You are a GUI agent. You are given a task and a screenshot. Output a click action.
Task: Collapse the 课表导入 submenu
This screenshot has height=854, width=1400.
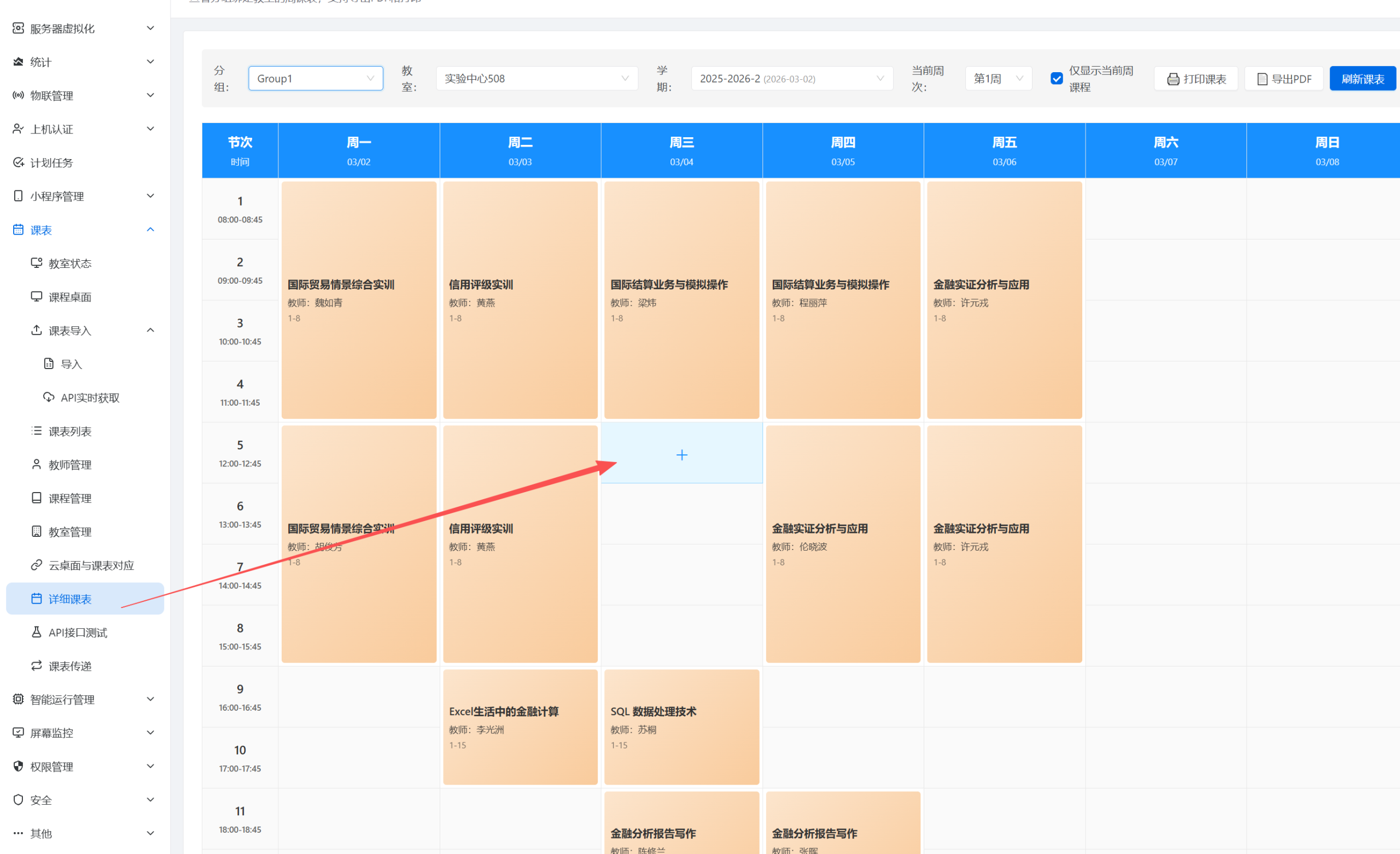point(150,330)
